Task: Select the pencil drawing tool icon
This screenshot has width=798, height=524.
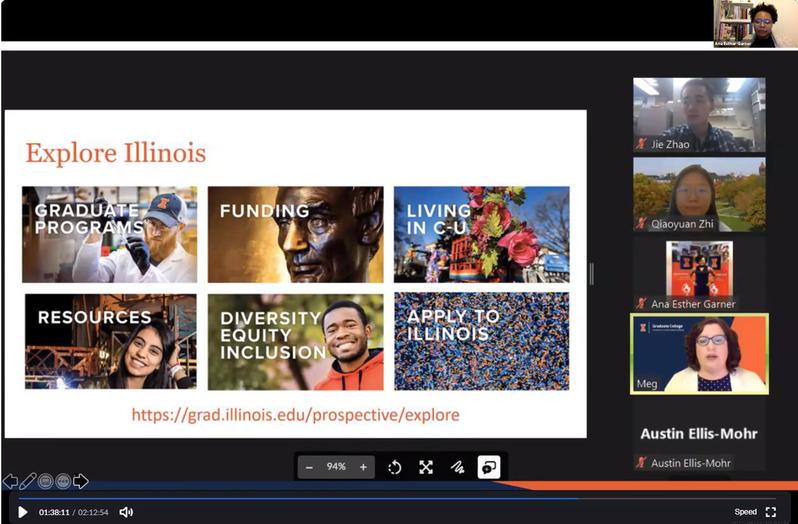Action: pyautogui.click(x=28, y=482)
